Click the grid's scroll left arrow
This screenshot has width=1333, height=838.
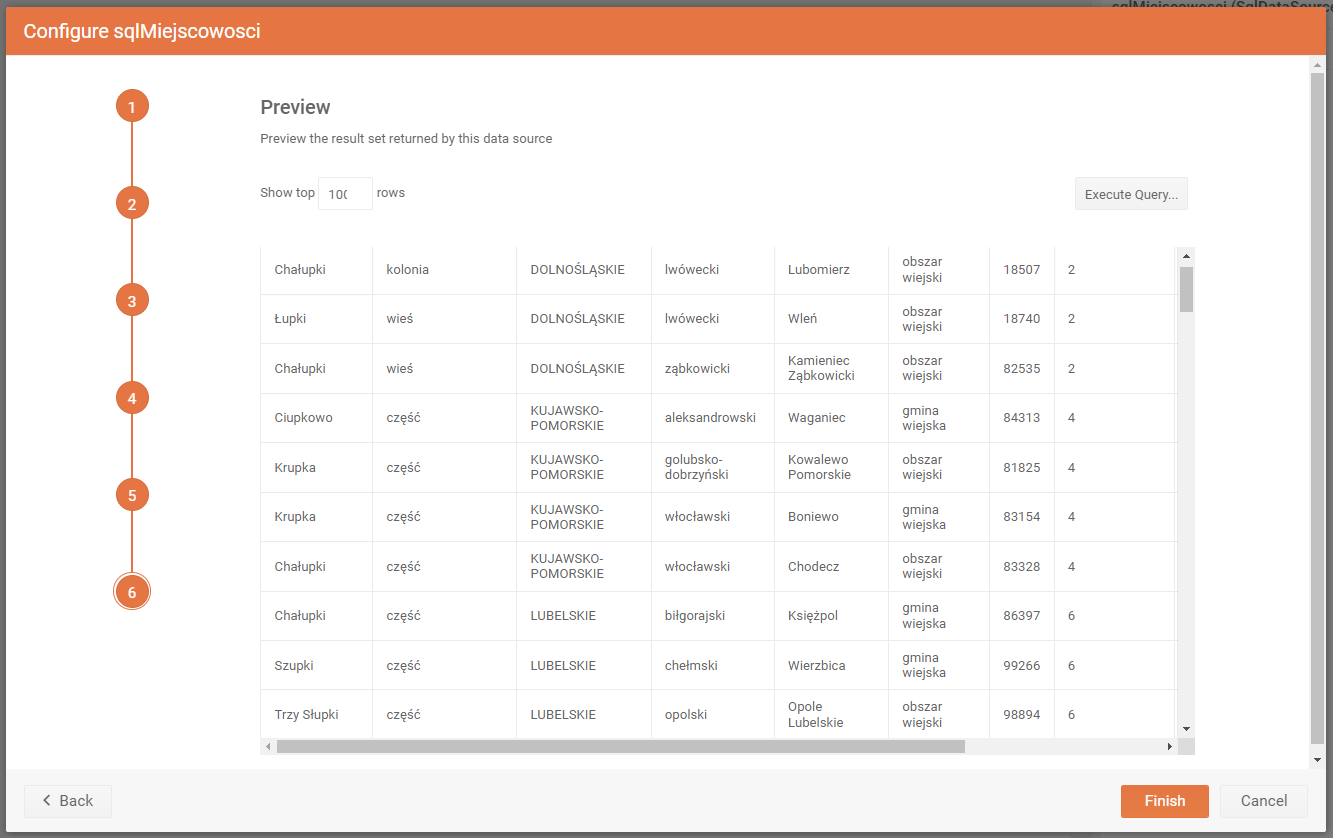268,747
